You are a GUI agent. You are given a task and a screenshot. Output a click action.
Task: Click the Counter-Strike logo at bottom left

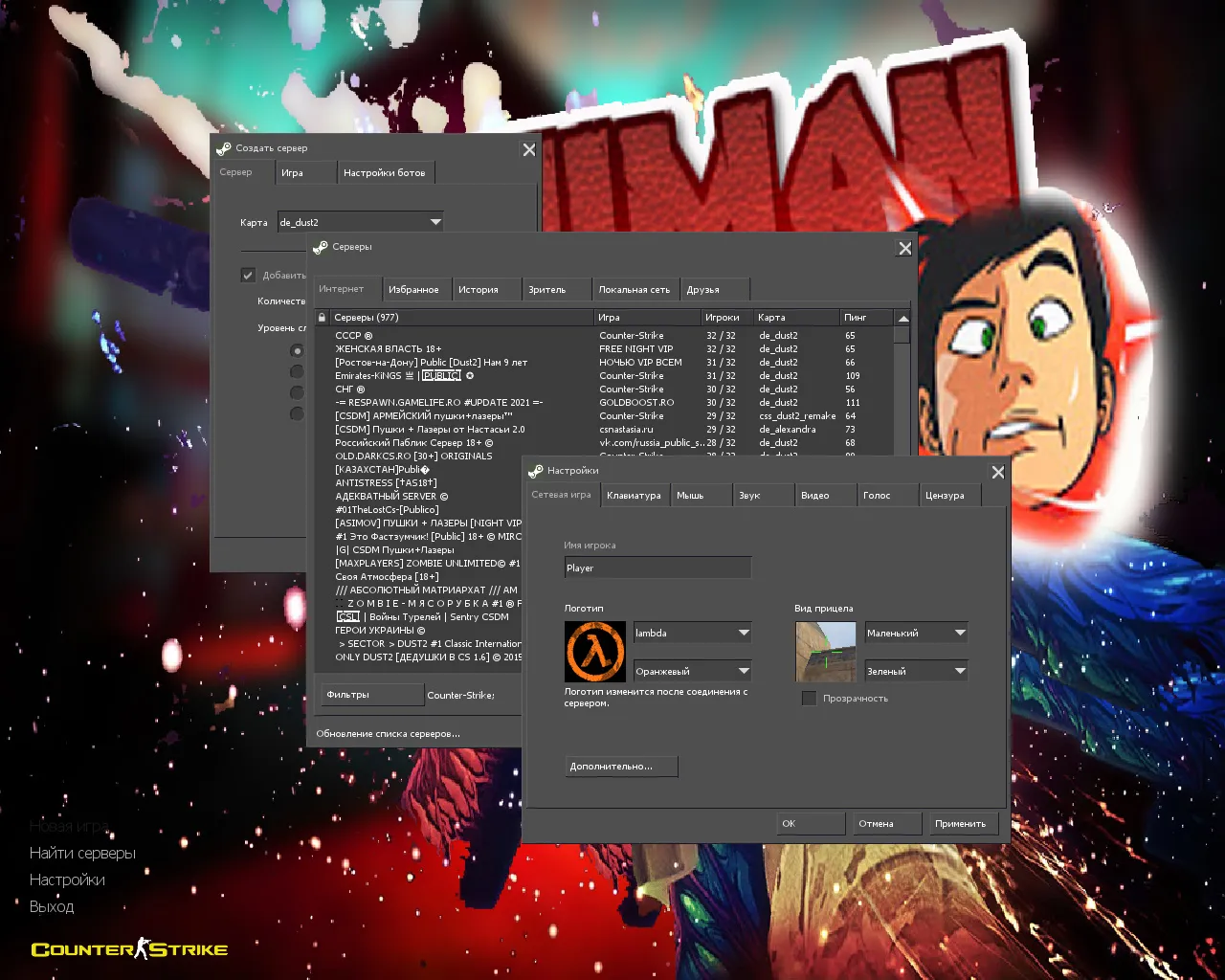(x=129, y=949)
